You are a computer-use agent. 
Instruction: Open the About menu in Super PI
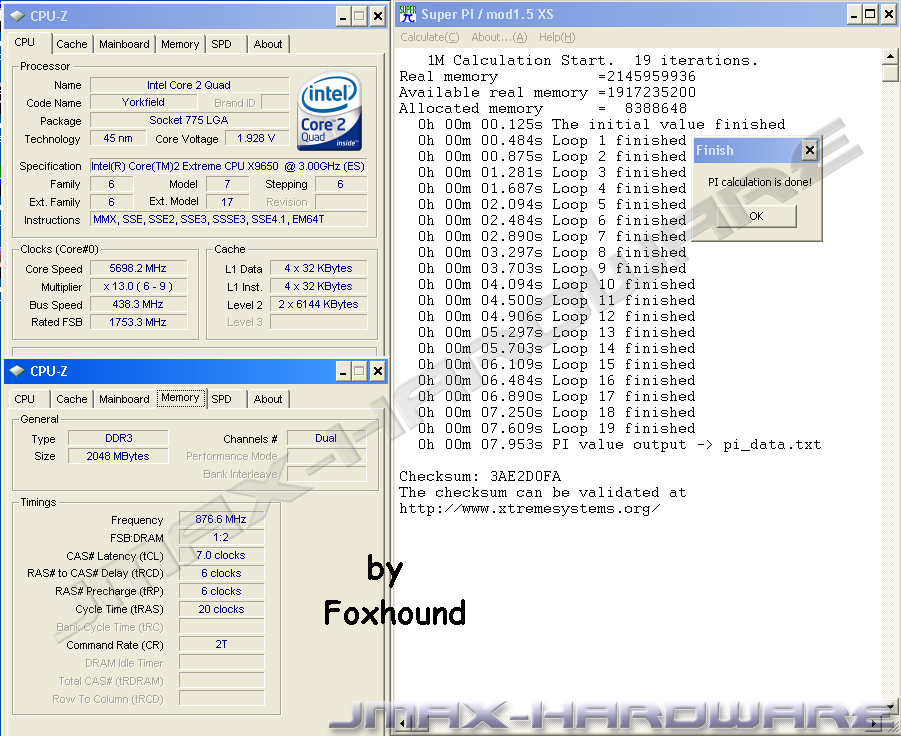pos(499,37)
